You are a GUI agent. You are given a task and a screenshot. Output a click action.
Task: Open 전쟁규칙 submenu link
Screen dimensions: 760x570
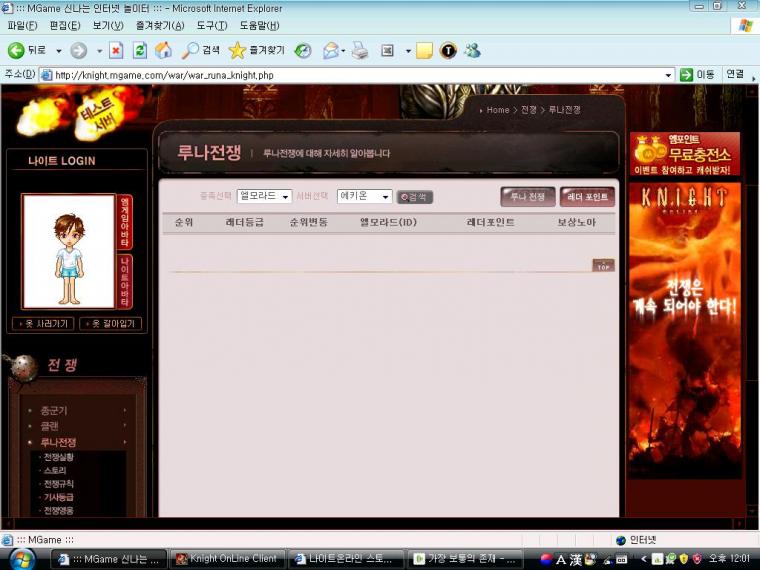point(59,484)
